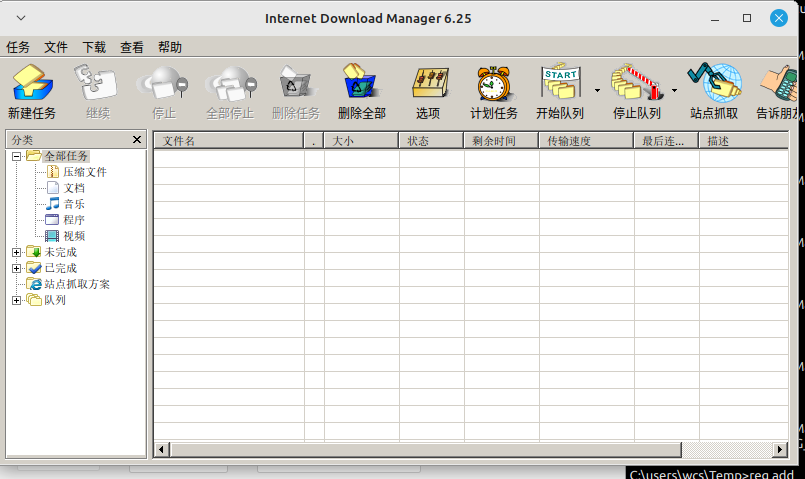Open dropdown arrow next to 停止队列

[x=674, y=91]
